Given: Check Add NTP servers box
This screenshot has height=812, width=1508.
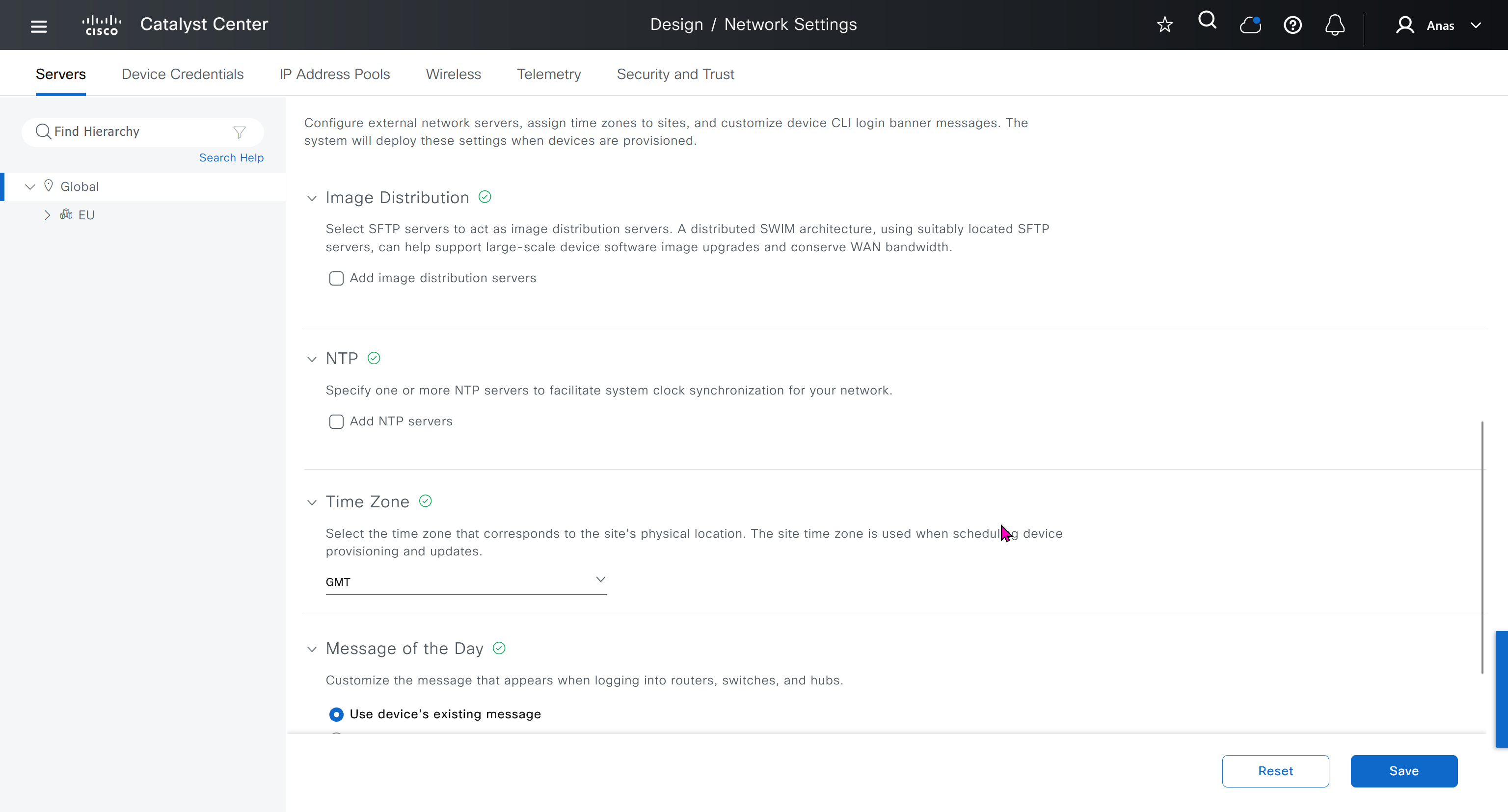Looking at the screenshot, I should [x=336, y=422].
